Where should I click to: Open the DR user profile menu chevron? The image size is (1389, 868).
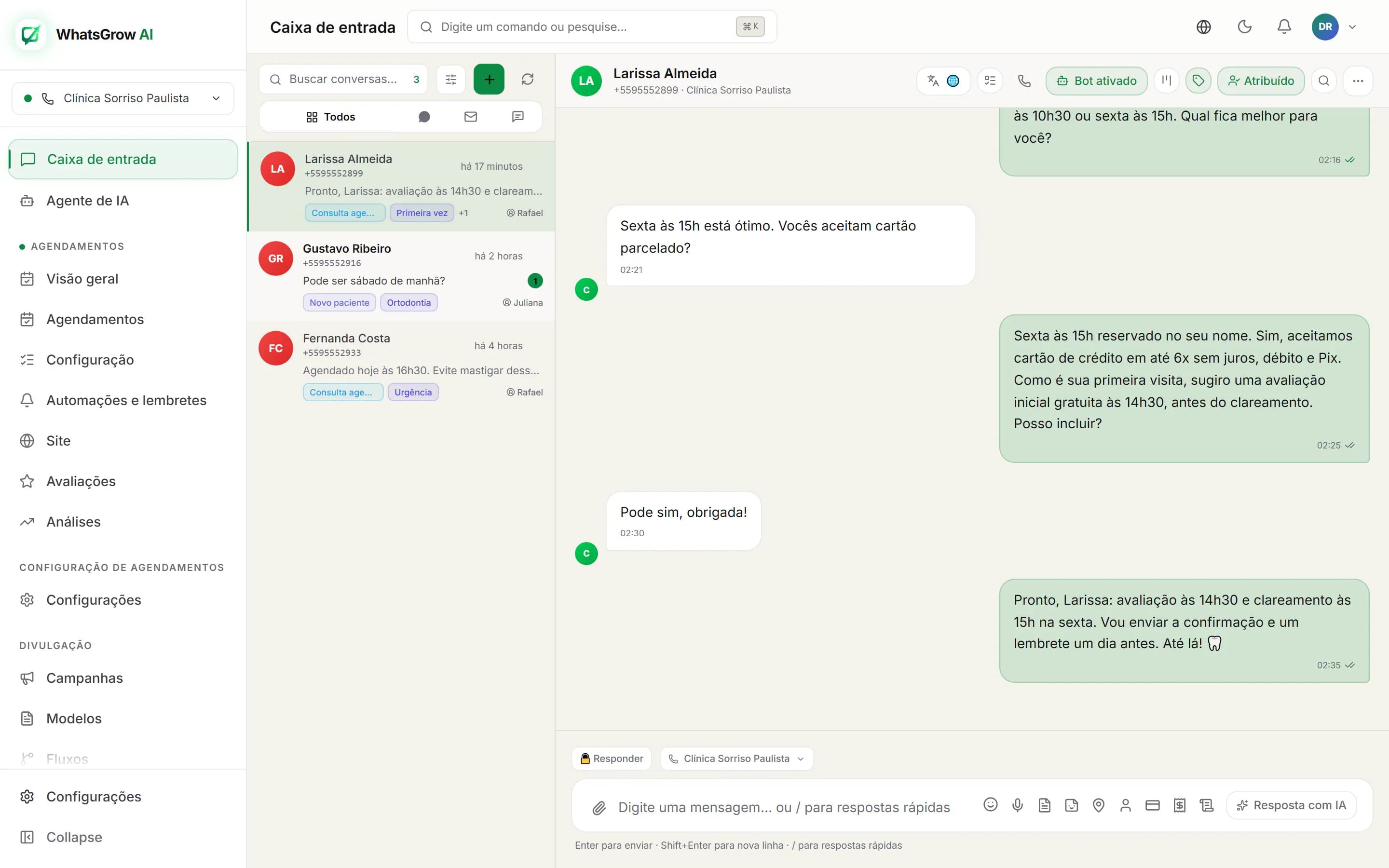pos(1352,27)
